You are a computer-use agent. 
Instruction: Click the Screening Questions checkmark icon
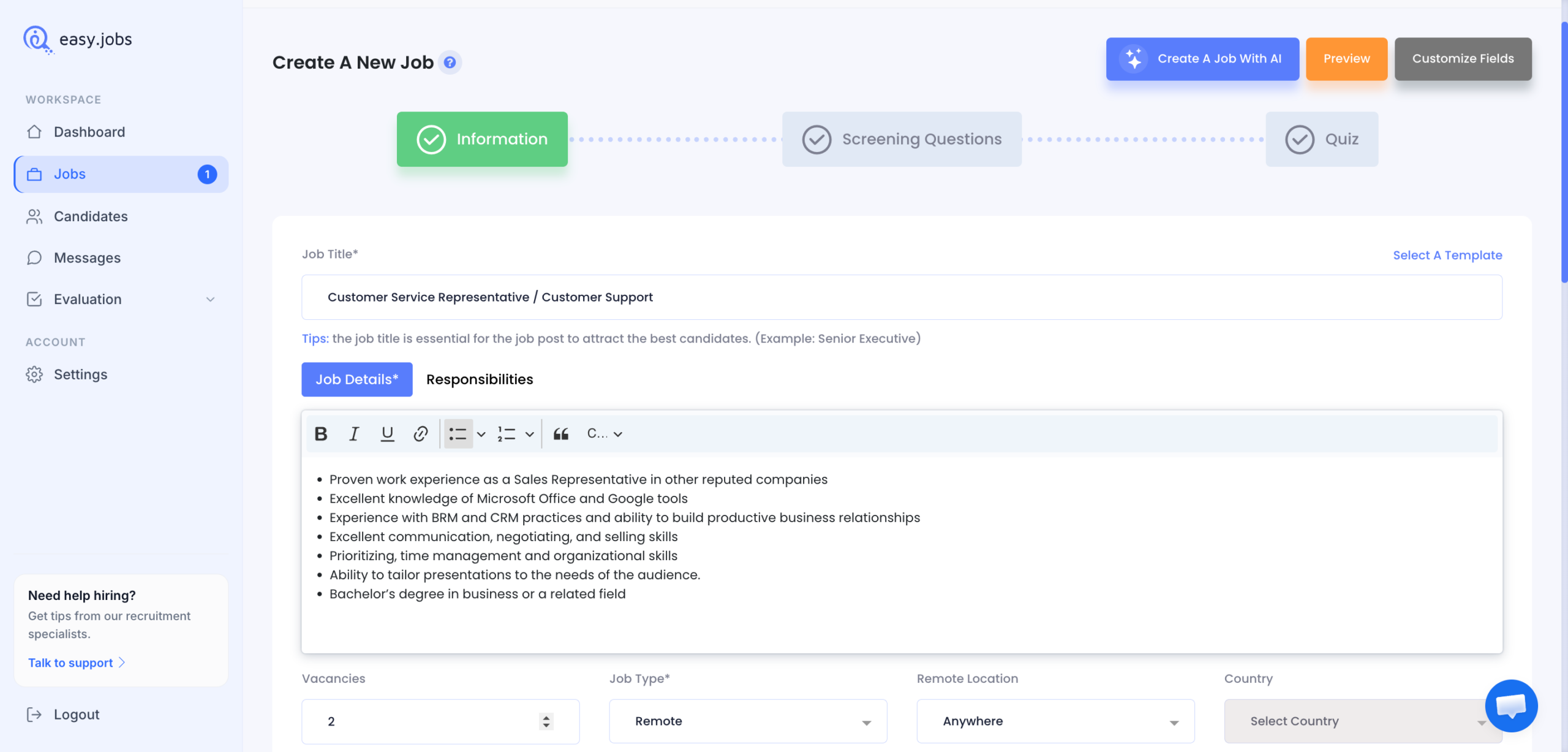(816, 140)
